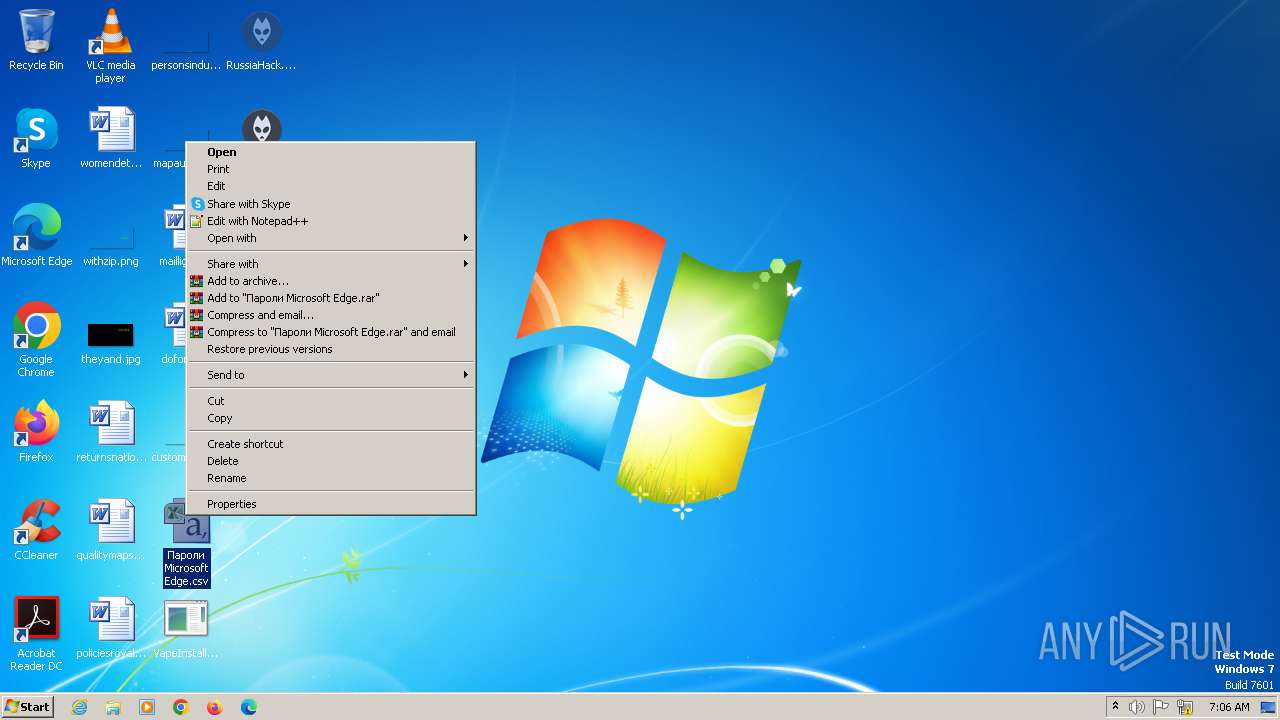Choose Delete in the context menu
Image resolution: width=1280 pixels, height=720 pixels.
(x=331, y=461)
